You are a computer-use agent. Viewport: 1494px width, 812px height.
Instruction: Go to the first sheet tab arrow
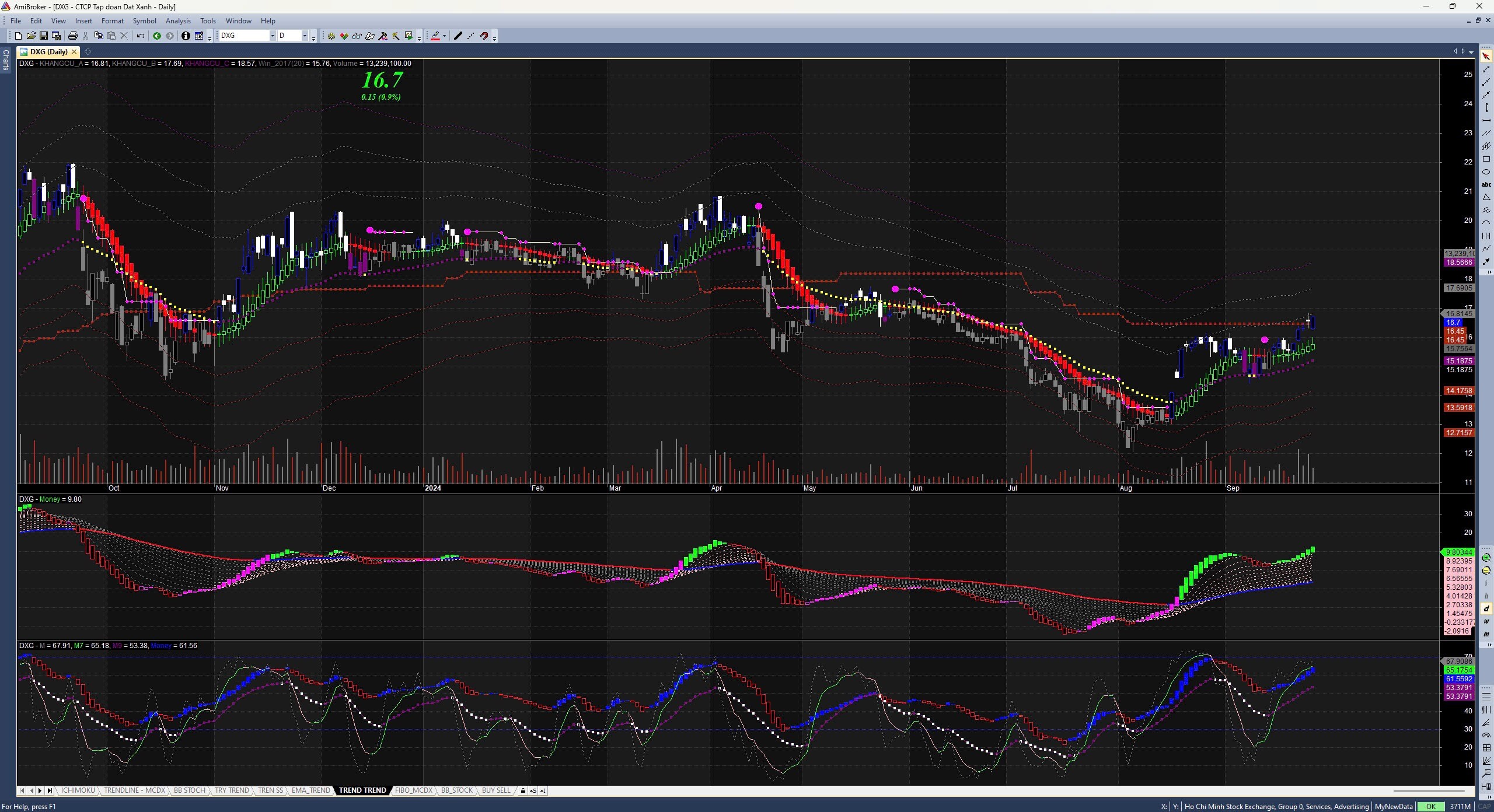[x=22, y=790]
